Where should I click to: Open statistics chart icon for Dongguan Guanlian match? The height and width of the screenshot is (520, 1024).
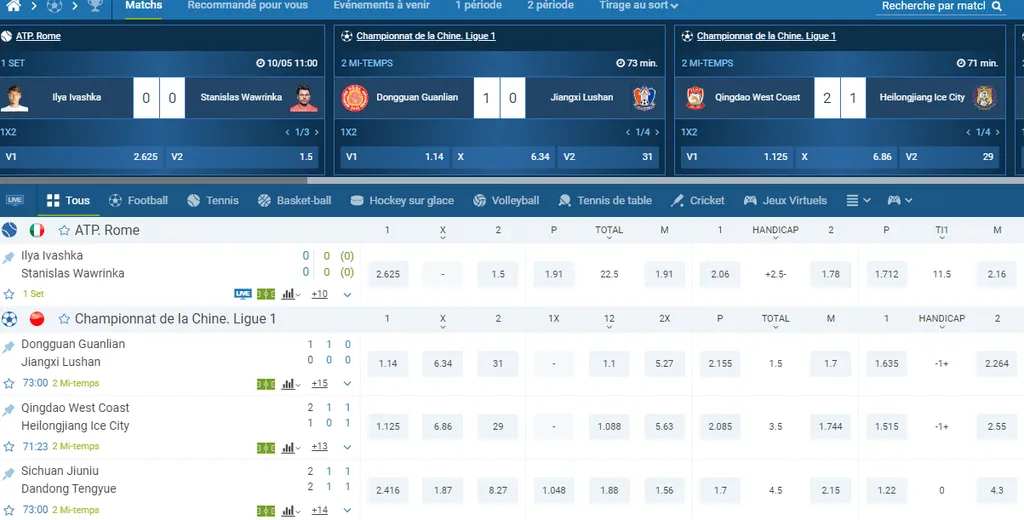coord(289,384)
